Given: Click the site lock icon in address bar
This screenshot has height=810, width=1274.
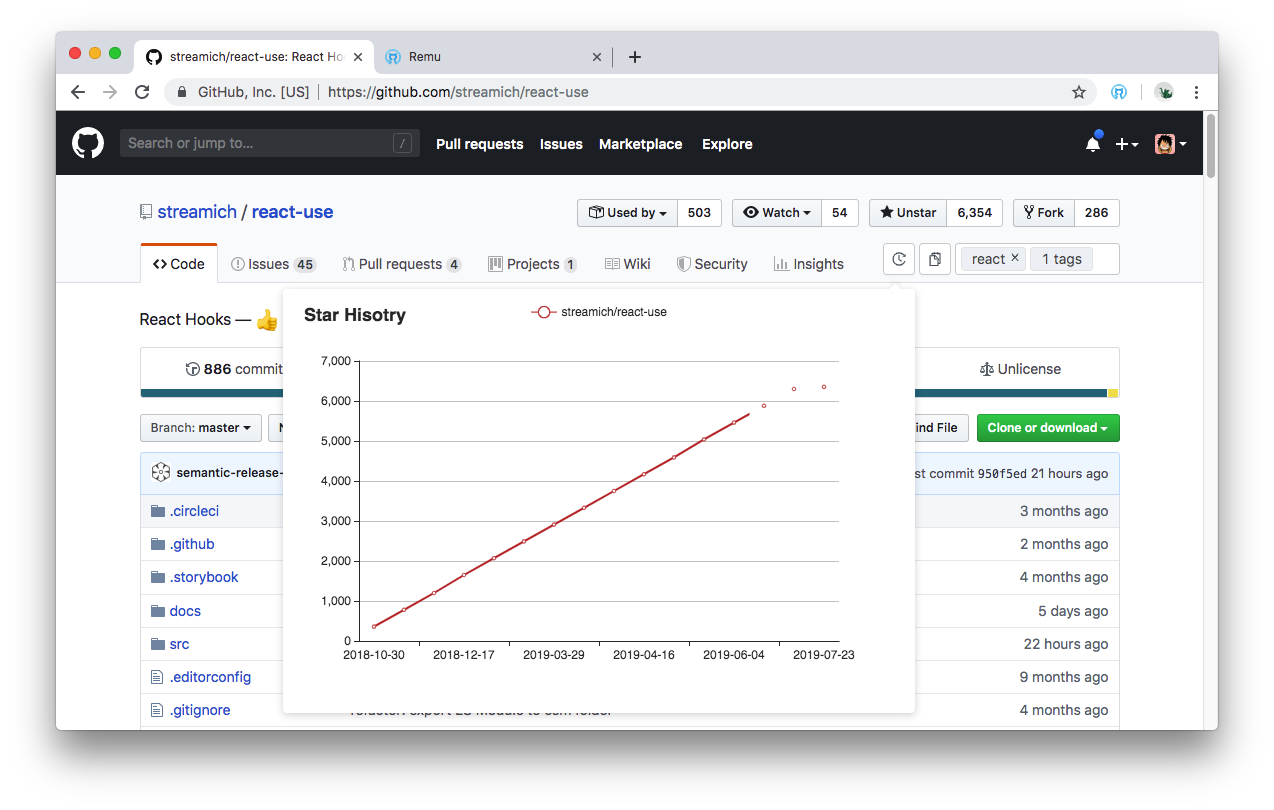Looking at the screenshot, I should pyautogui.click(x=182, y=92).
